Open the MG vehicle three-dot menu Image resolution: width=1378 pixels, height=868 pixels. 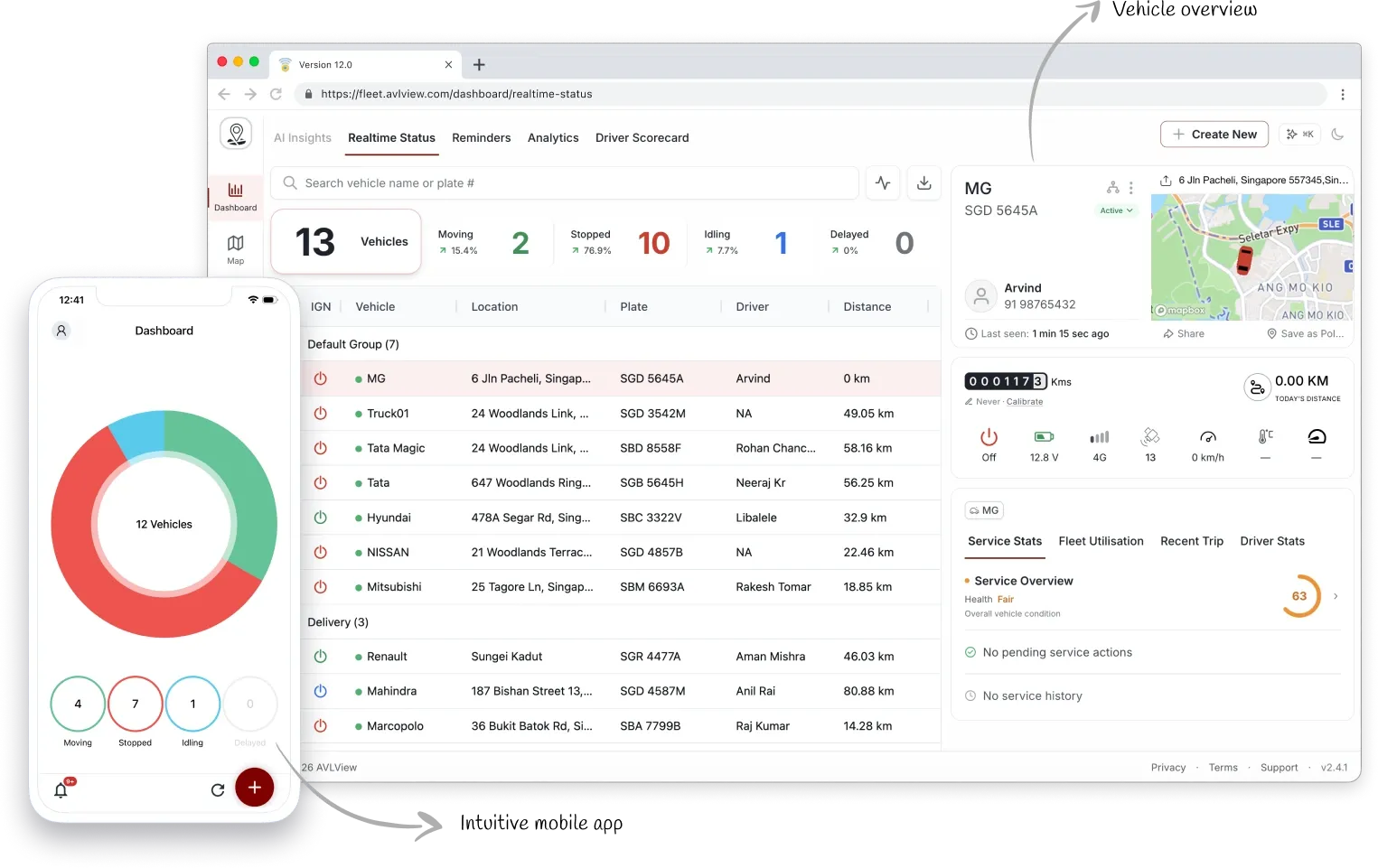tap(1130, 188)
